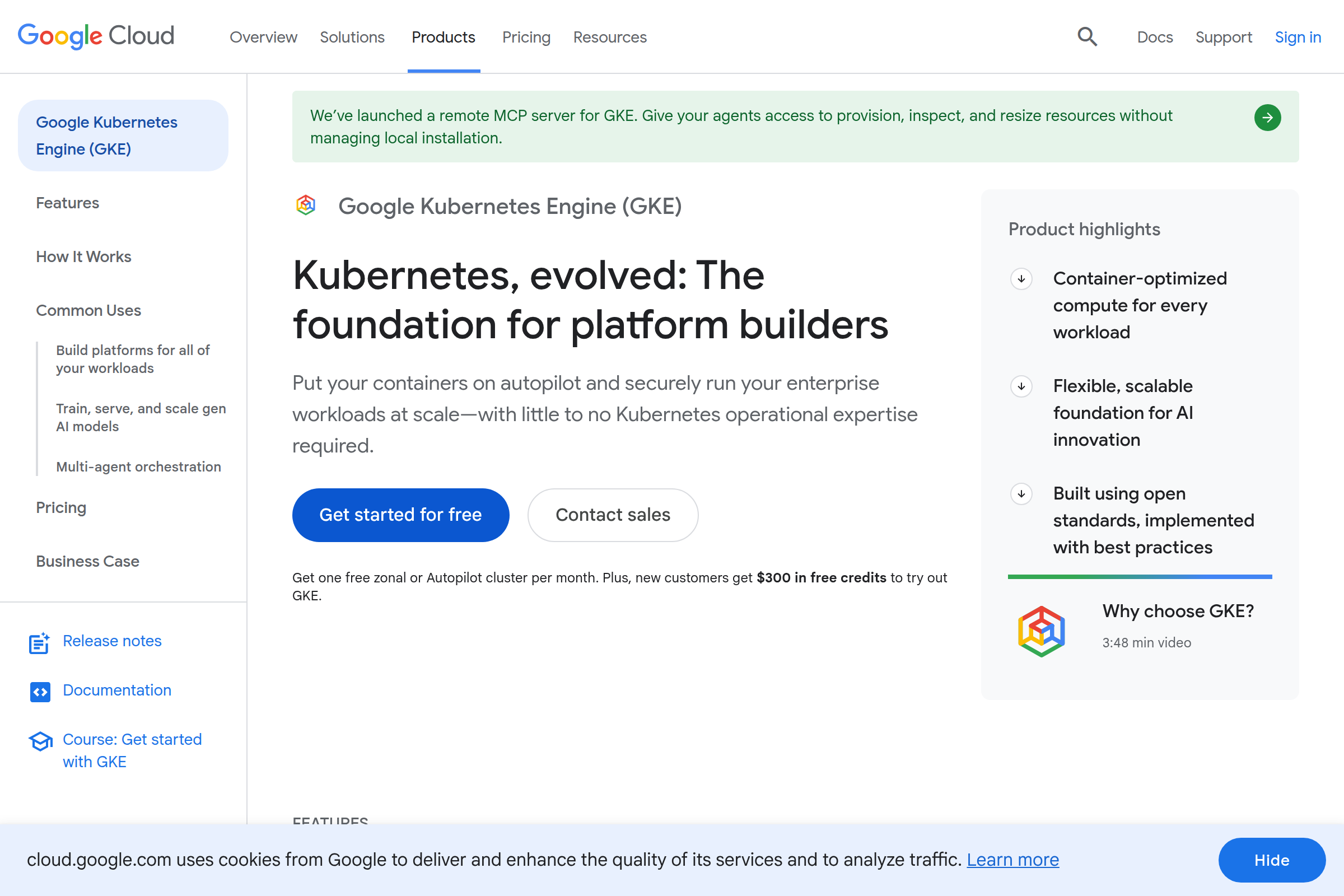
Task: Open Course: Get started with GKE
Action: (x=132, y=750)
